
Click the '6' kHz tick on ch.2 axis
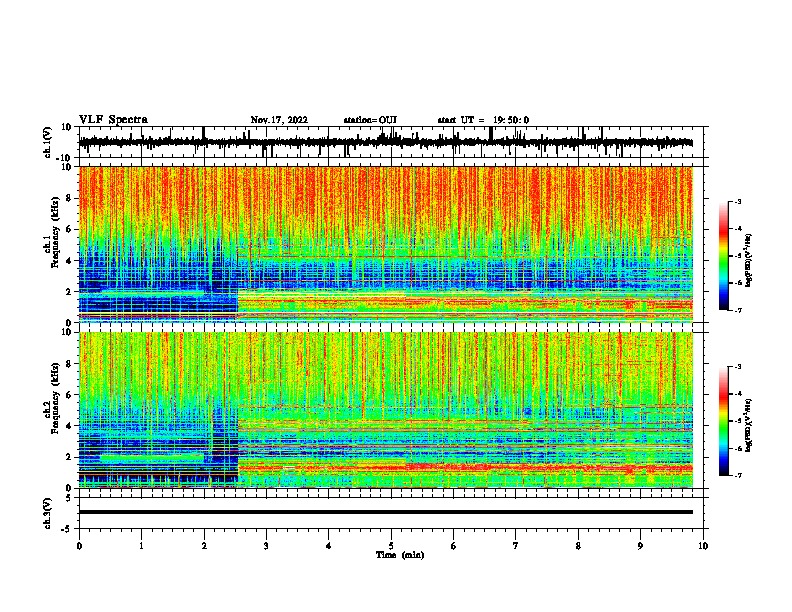click(70, 395)
